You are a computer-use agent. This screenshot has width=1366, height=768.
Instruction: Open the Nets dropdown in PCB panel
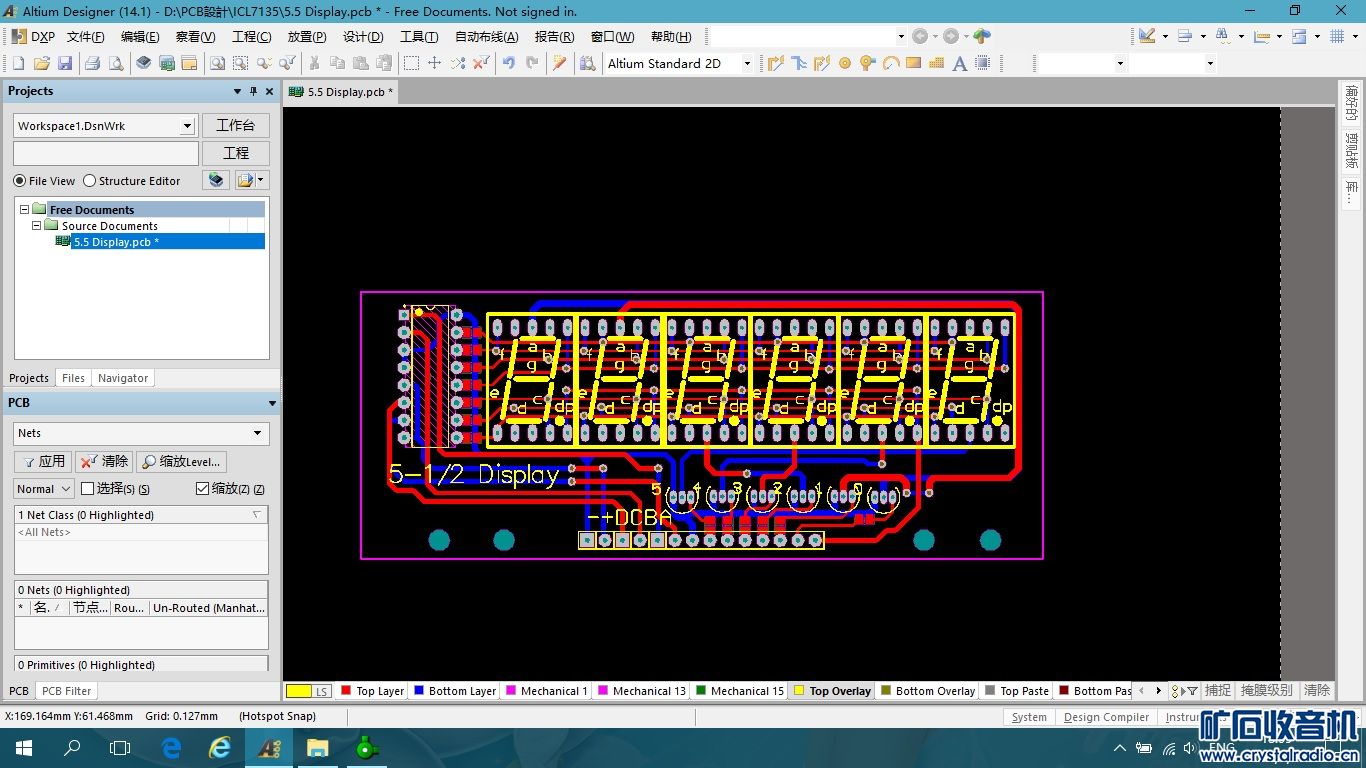click(257, 433)
